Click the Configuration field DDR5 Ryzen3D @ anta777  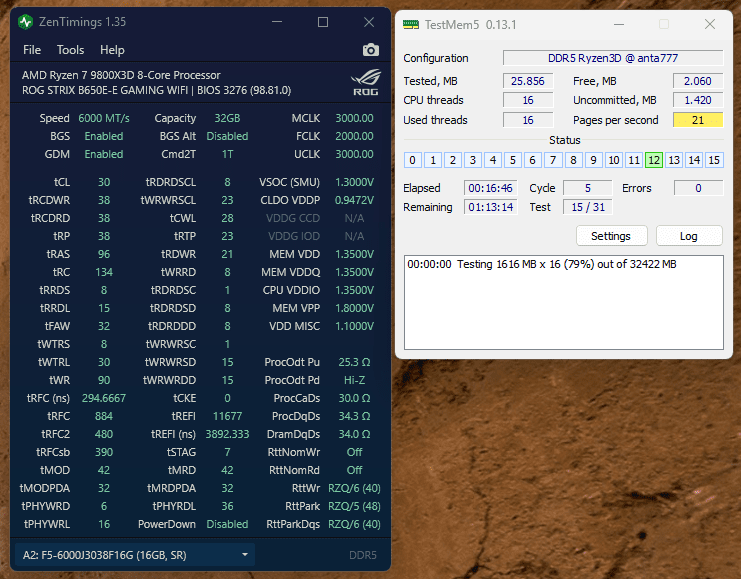coord(613,58)
